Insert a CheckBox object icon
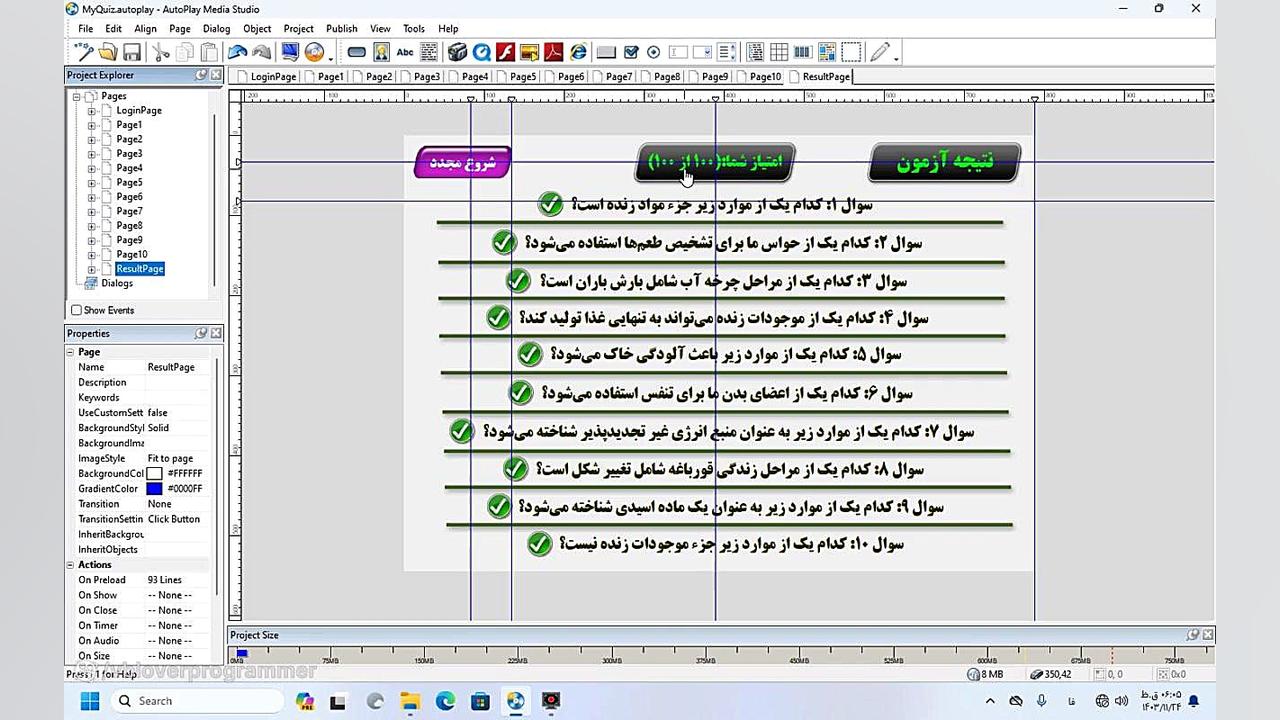The image size is (1280, 720). [x=632, y=52]
